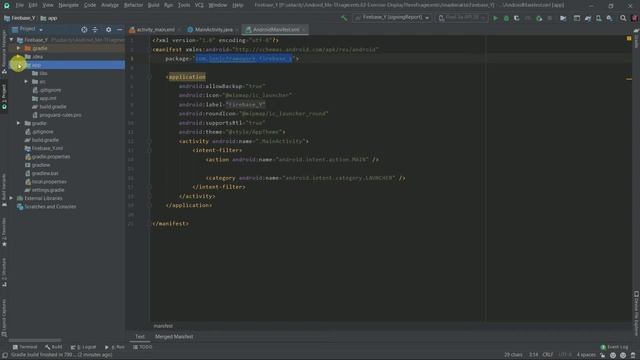Click the Event Log indicator
The height and width of the screenshot is (360, 640).
click(615, 347)
